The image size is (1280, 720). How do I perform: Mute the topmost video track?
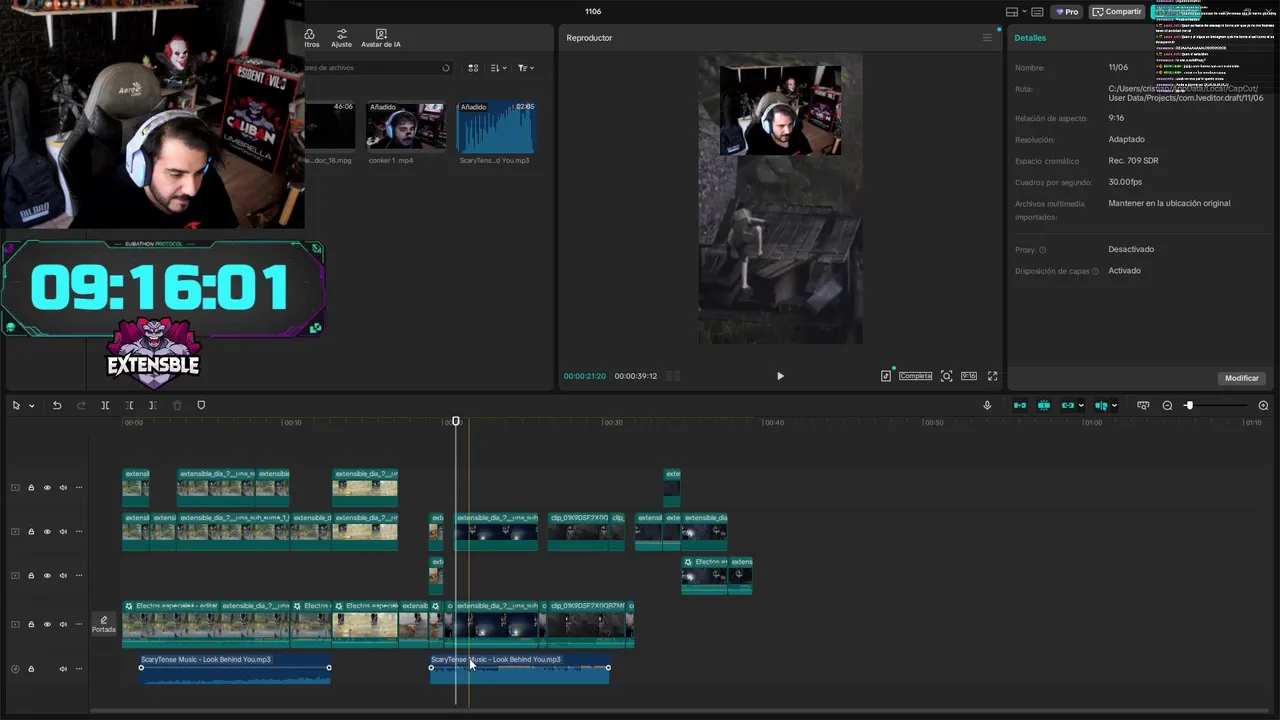63,488
